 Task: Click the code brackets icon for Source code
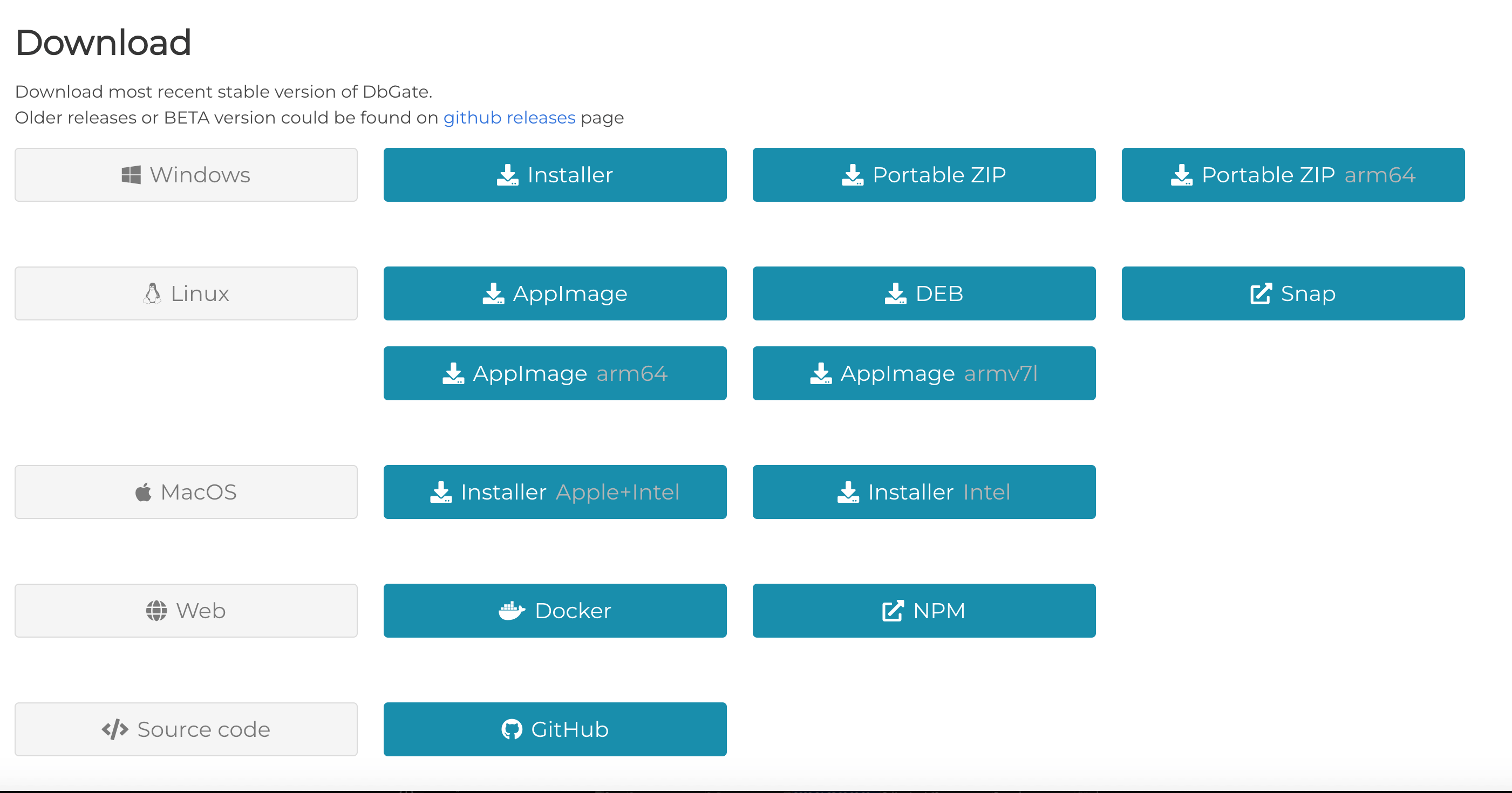point(115,729)
